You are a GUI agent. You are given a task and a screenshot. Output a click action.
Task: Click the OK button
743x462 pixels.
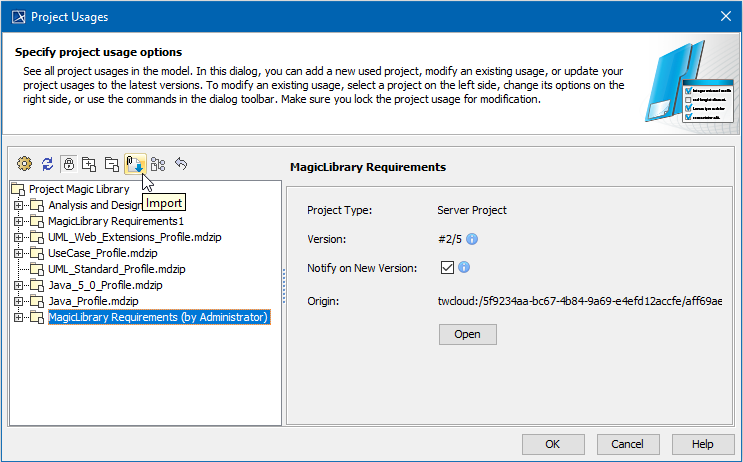point(552,444)
